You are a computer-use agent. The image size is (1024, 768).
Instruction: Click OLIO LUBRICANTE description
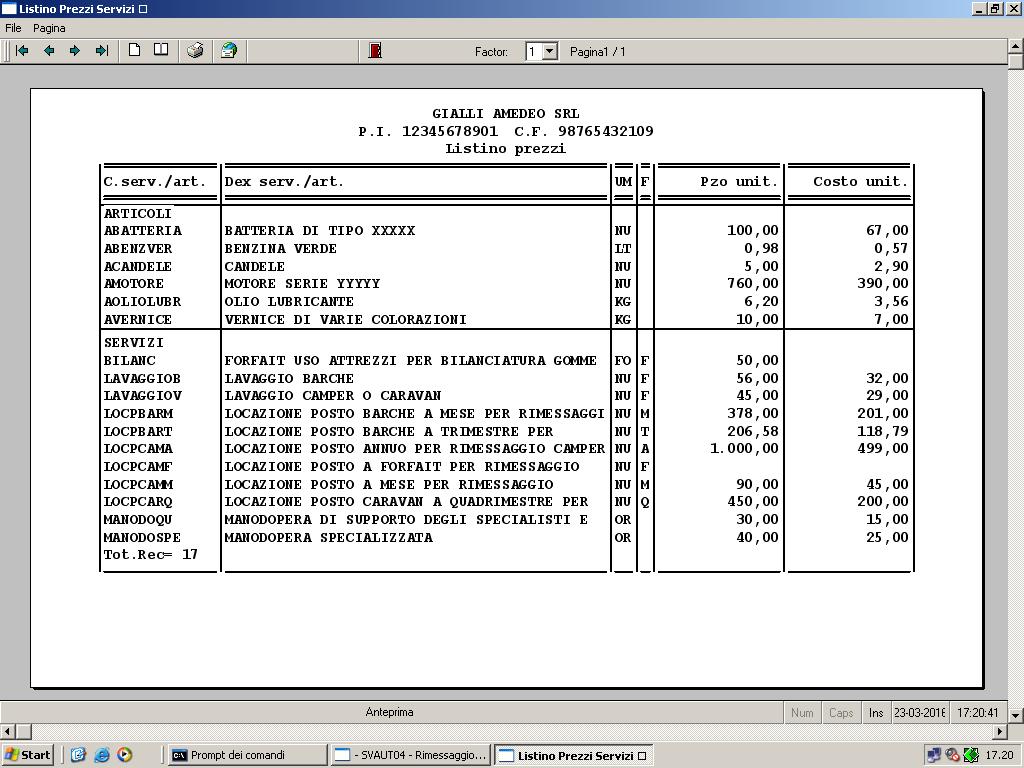pyautogui.click(x=289, y=302)
